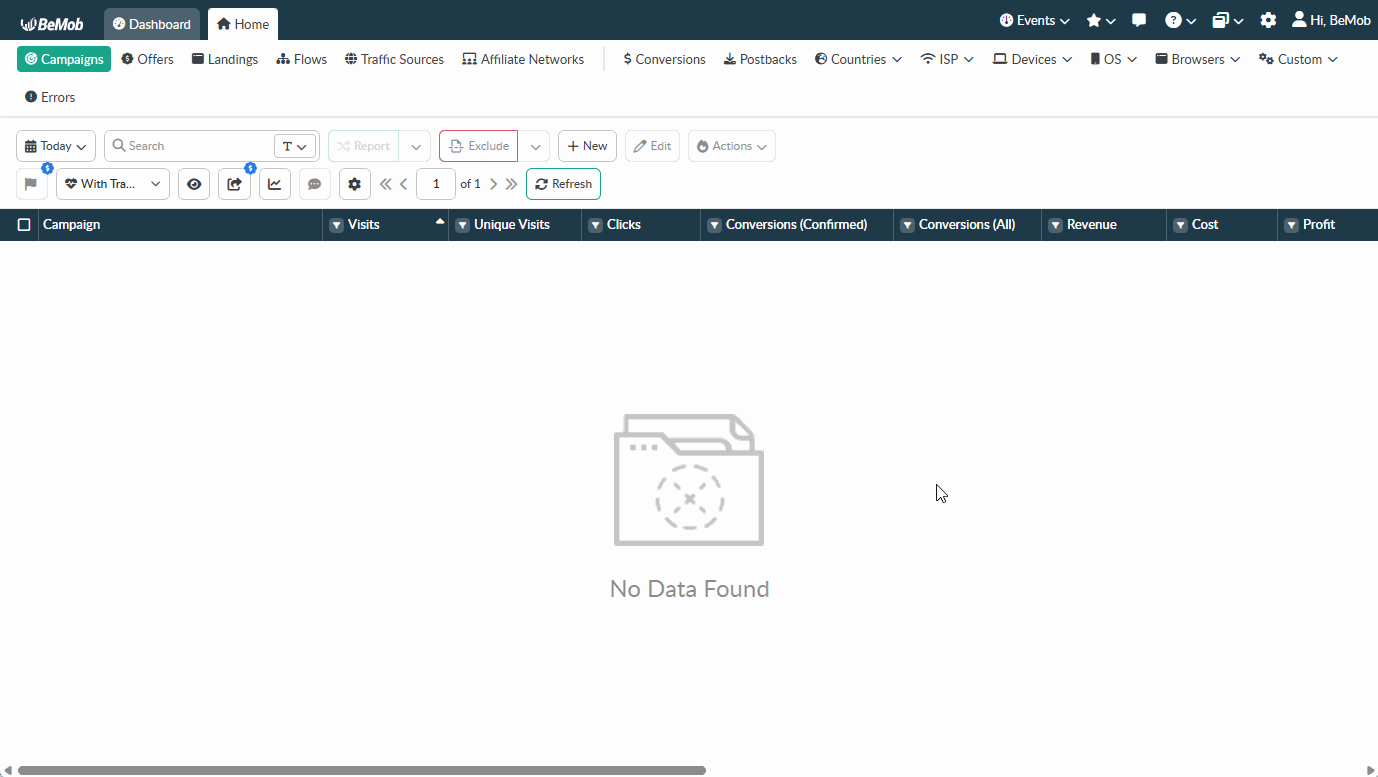This screenshot has height=777, width=1378.
Task: Click the BeMob logo
Action: (52, 24)
